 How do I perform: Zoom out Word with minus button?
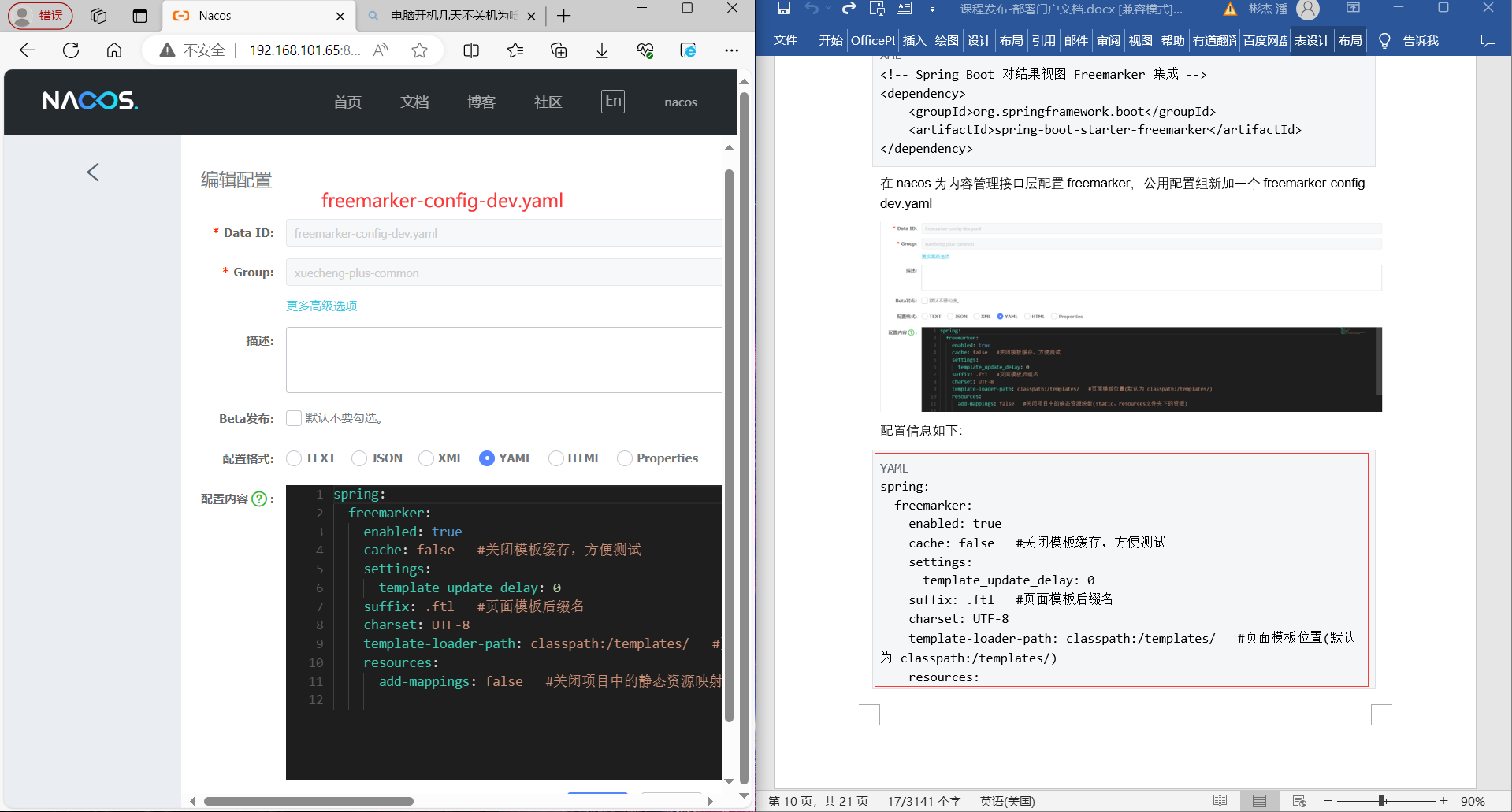(x=1328, y=801)
